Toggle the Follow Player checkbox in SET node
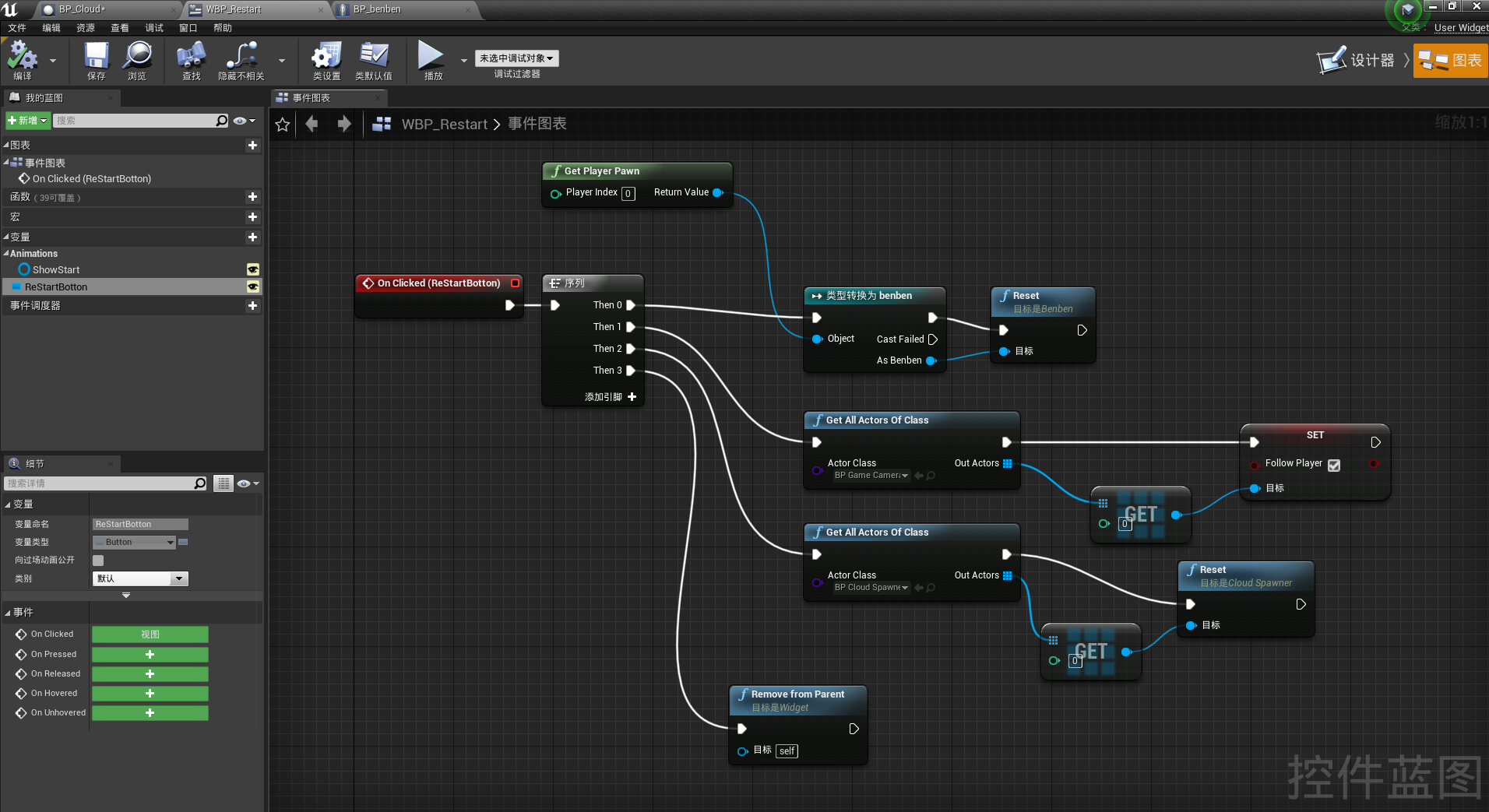Screen dimensions: 1489x812 click(x=1334, y=465)
